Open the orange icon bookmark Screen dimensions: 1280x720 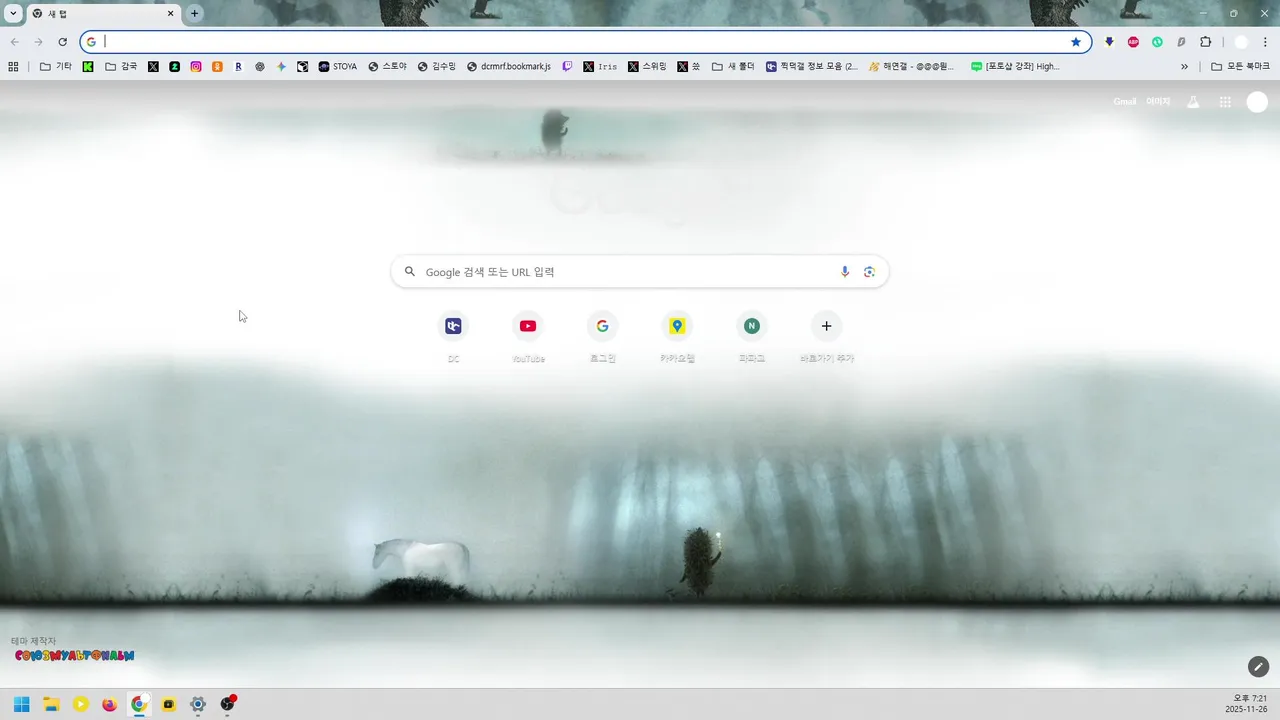(217, 67)
